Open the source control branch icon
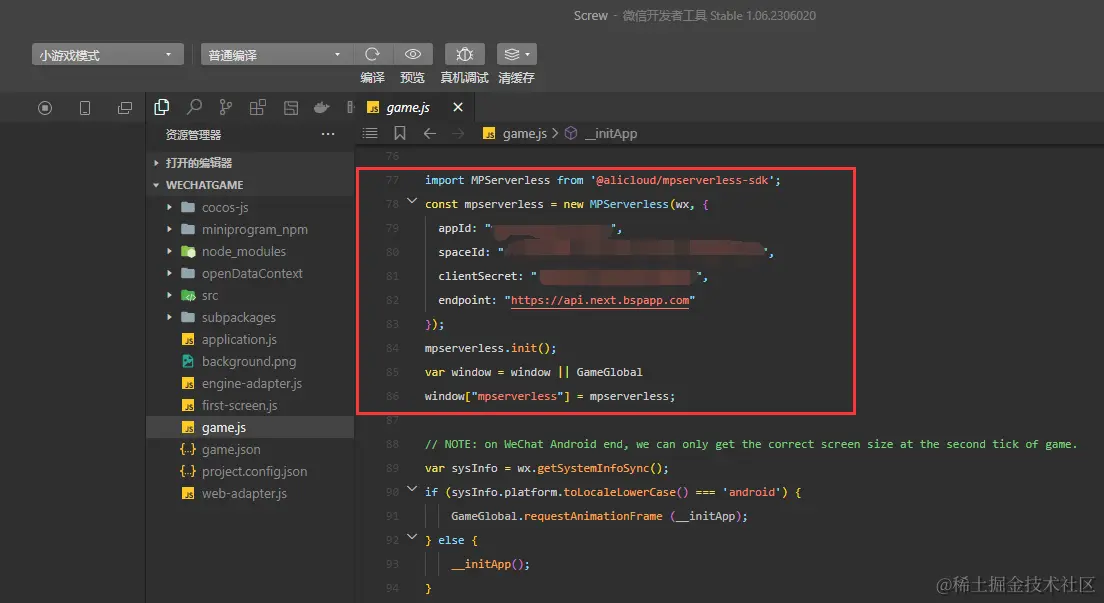This screenshot has width=1104, height=603. (225, 107)
